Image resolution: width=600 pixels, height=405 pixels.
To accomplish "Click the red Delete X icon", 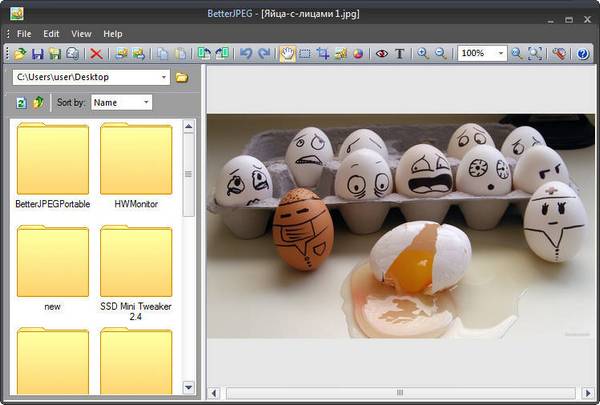I will click(97, 54).
